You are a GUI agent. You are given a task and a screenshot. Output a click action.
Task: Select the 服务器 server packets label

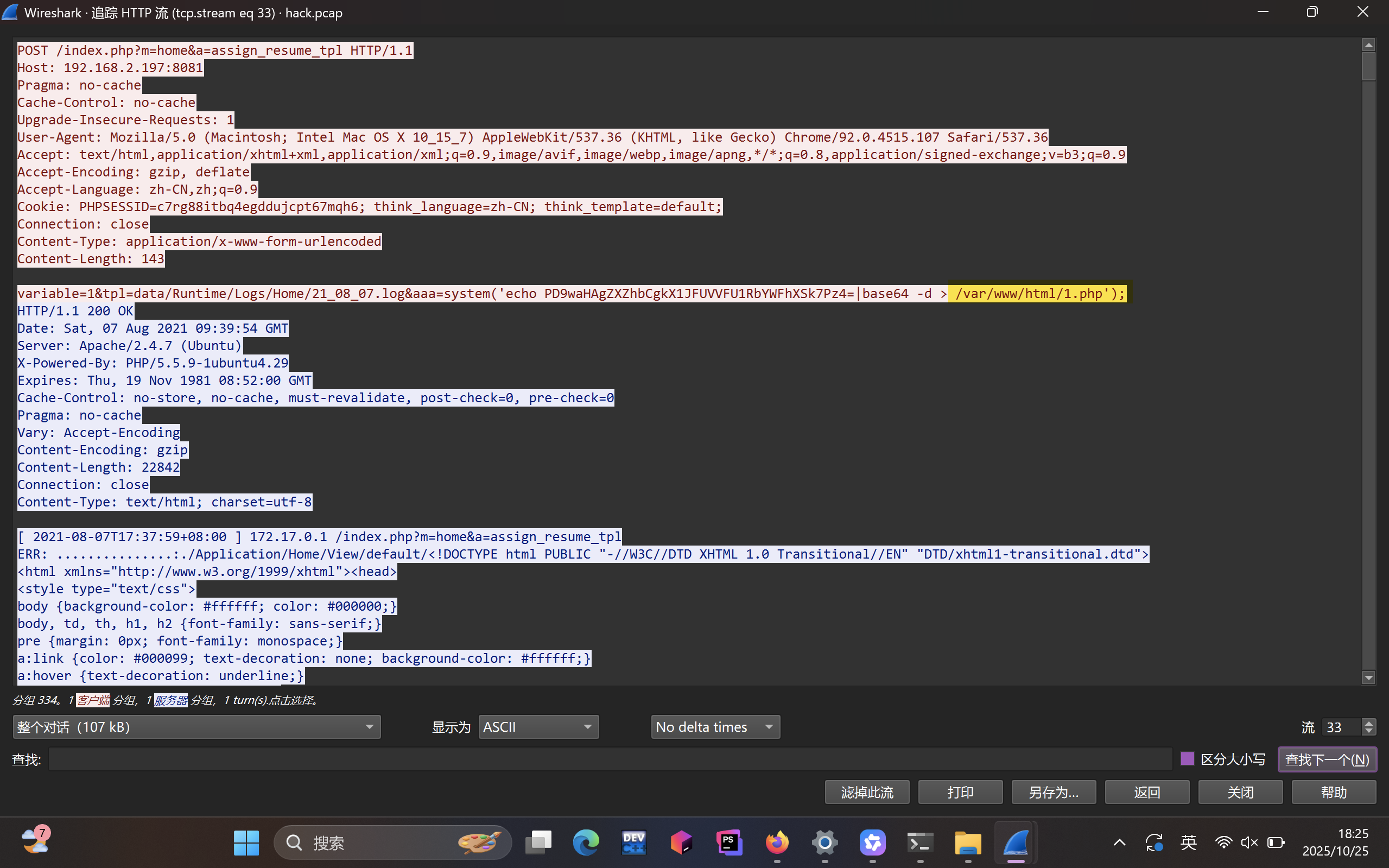[170, 700]
